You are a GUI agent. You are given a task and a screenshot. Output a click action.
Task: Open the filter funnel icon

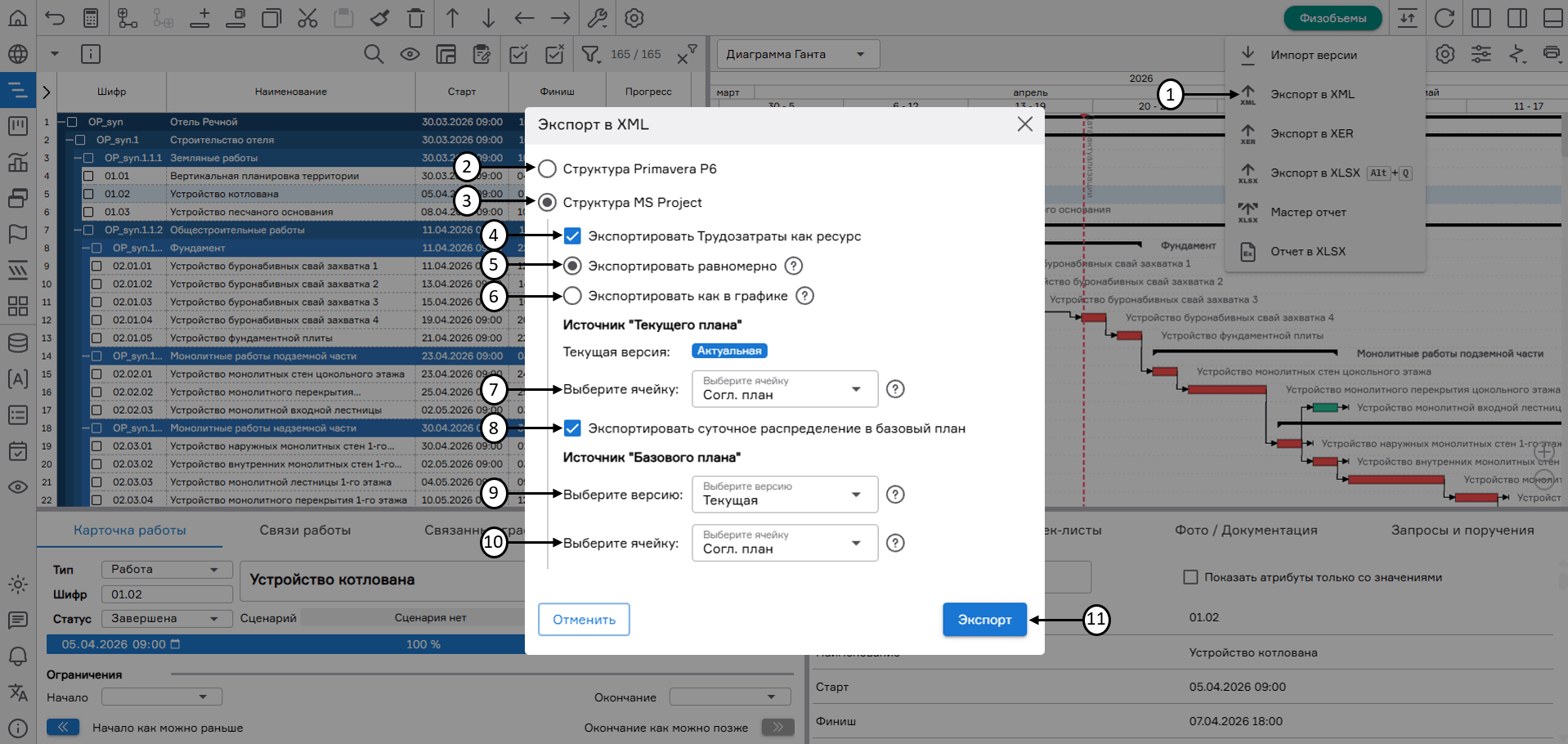pyautogui.click(x=590, y=54)
